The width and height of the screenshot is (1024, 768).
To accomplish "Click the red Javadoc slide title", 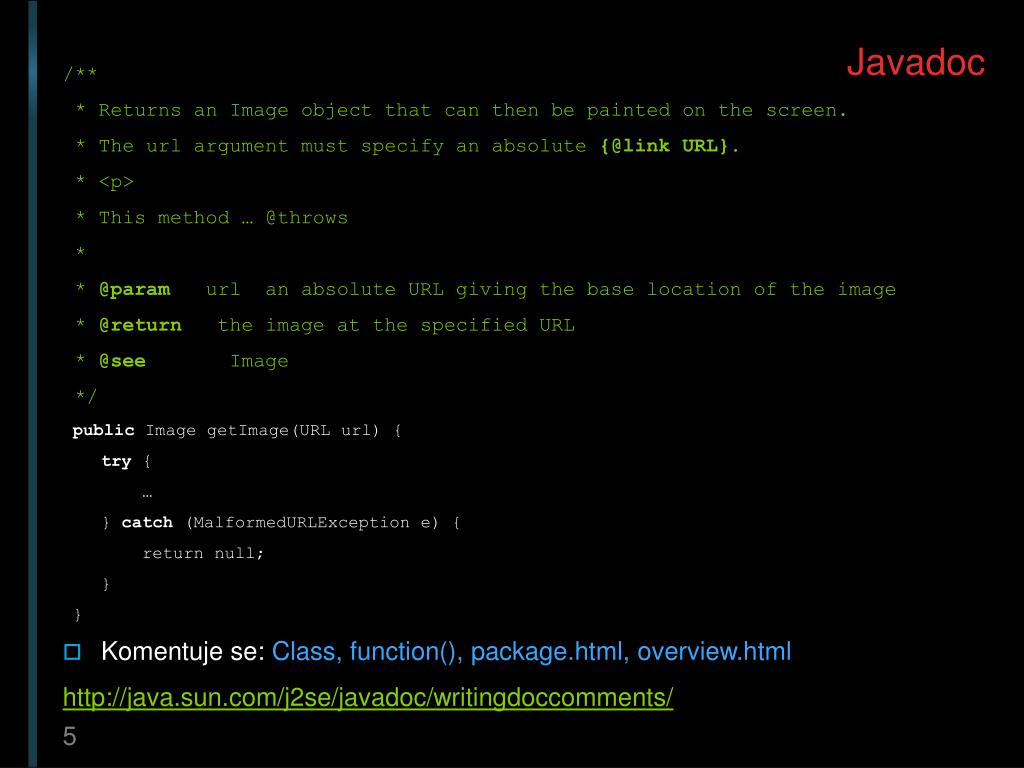I will coord(916,63).
